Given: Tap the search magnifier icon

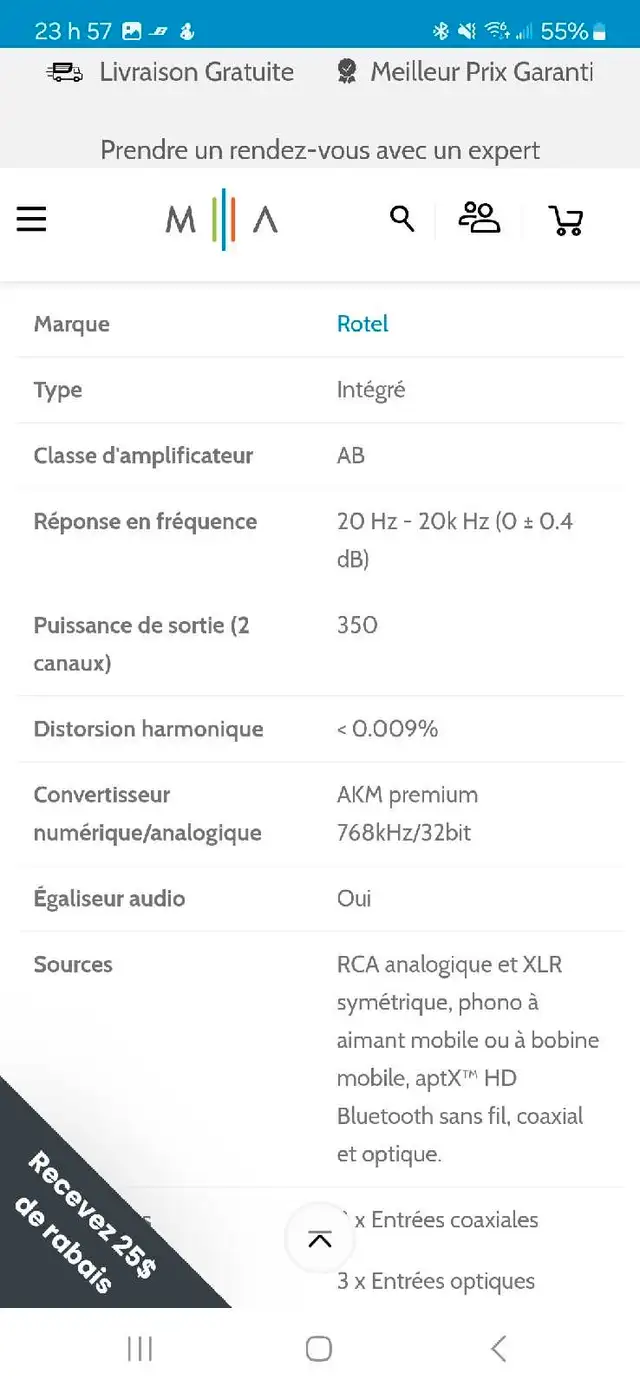Looking at the screenshot, I should coord(402,218).
